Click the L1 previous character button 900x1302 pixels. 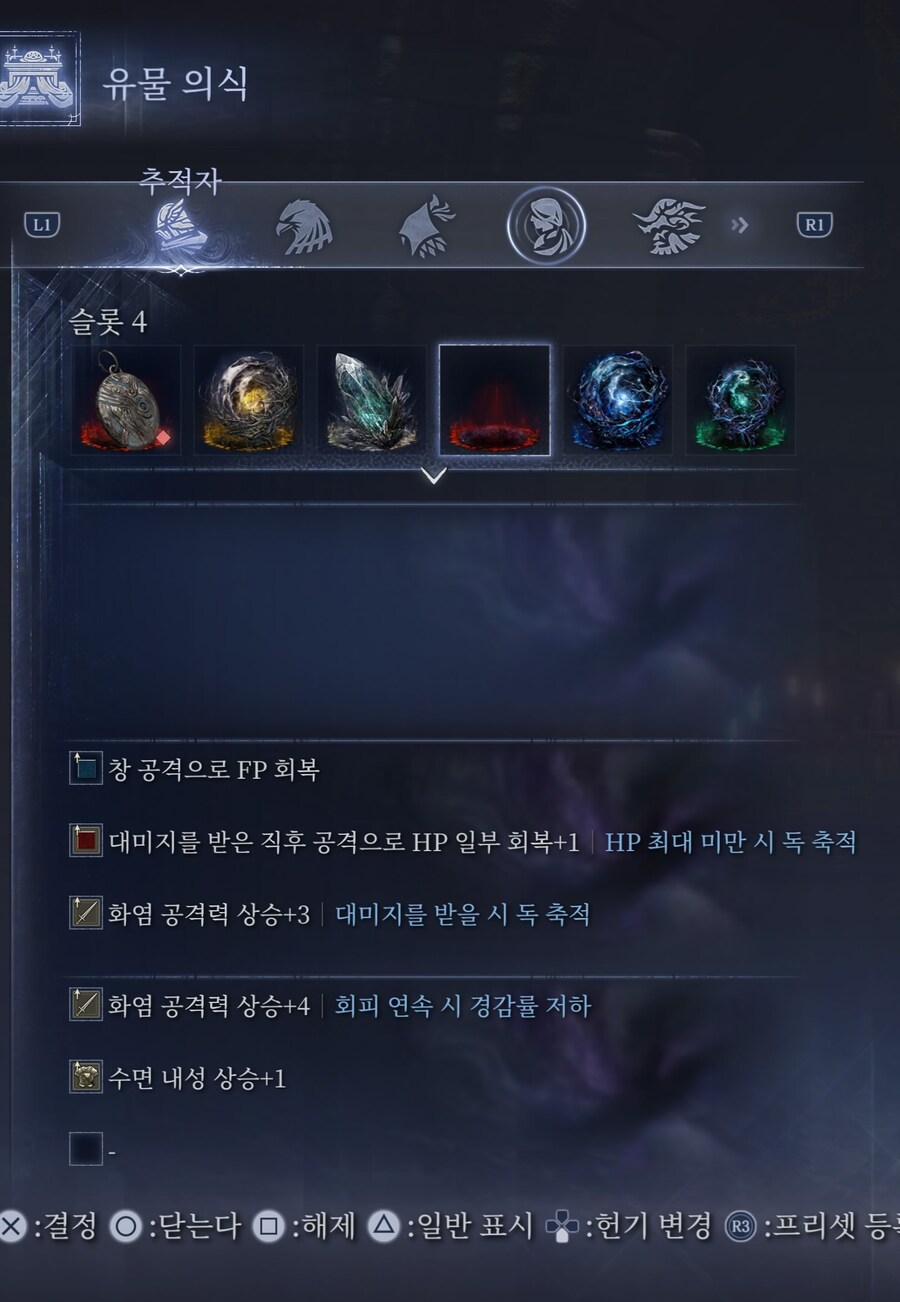(42, 225)
